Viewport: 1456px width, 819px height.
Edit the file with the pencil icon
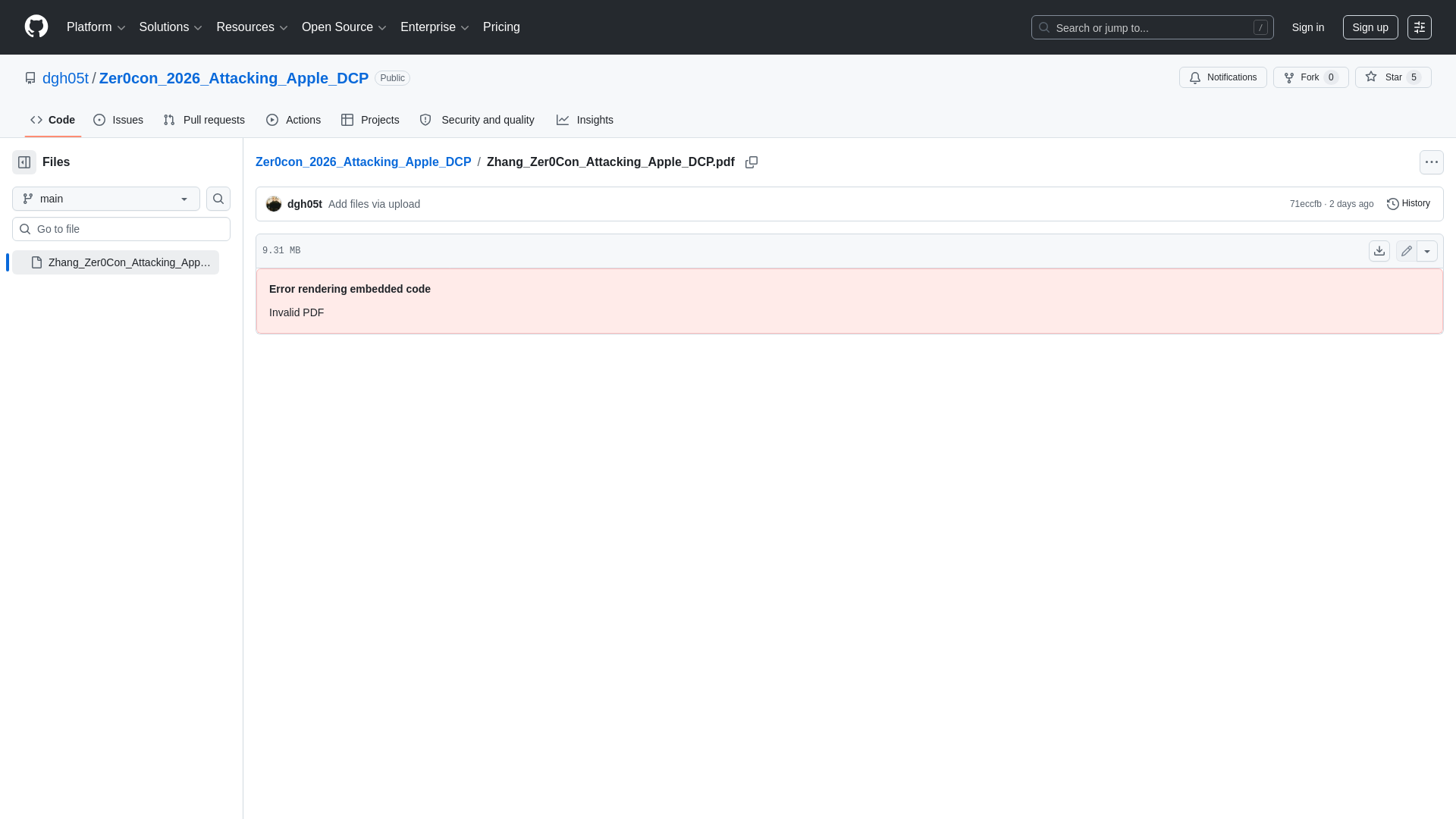[x=1407, y=251]
